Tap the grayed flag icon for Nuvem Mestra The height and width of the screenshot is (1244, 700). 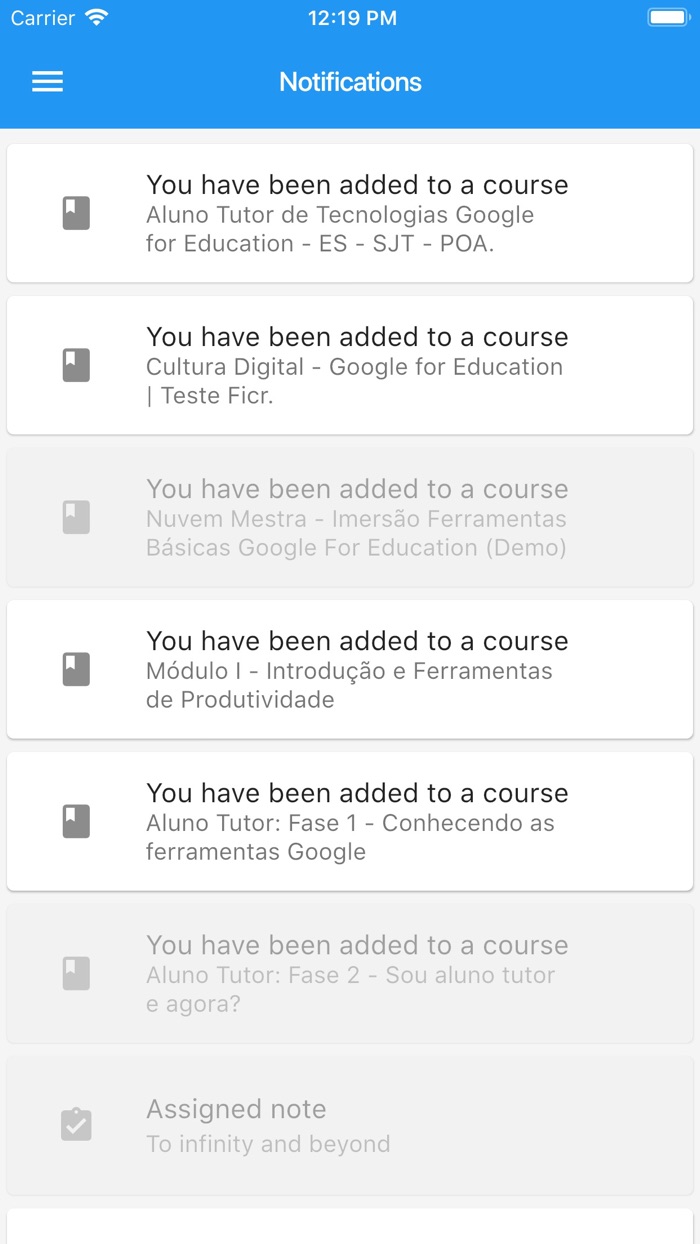click(x=76, y=517)
